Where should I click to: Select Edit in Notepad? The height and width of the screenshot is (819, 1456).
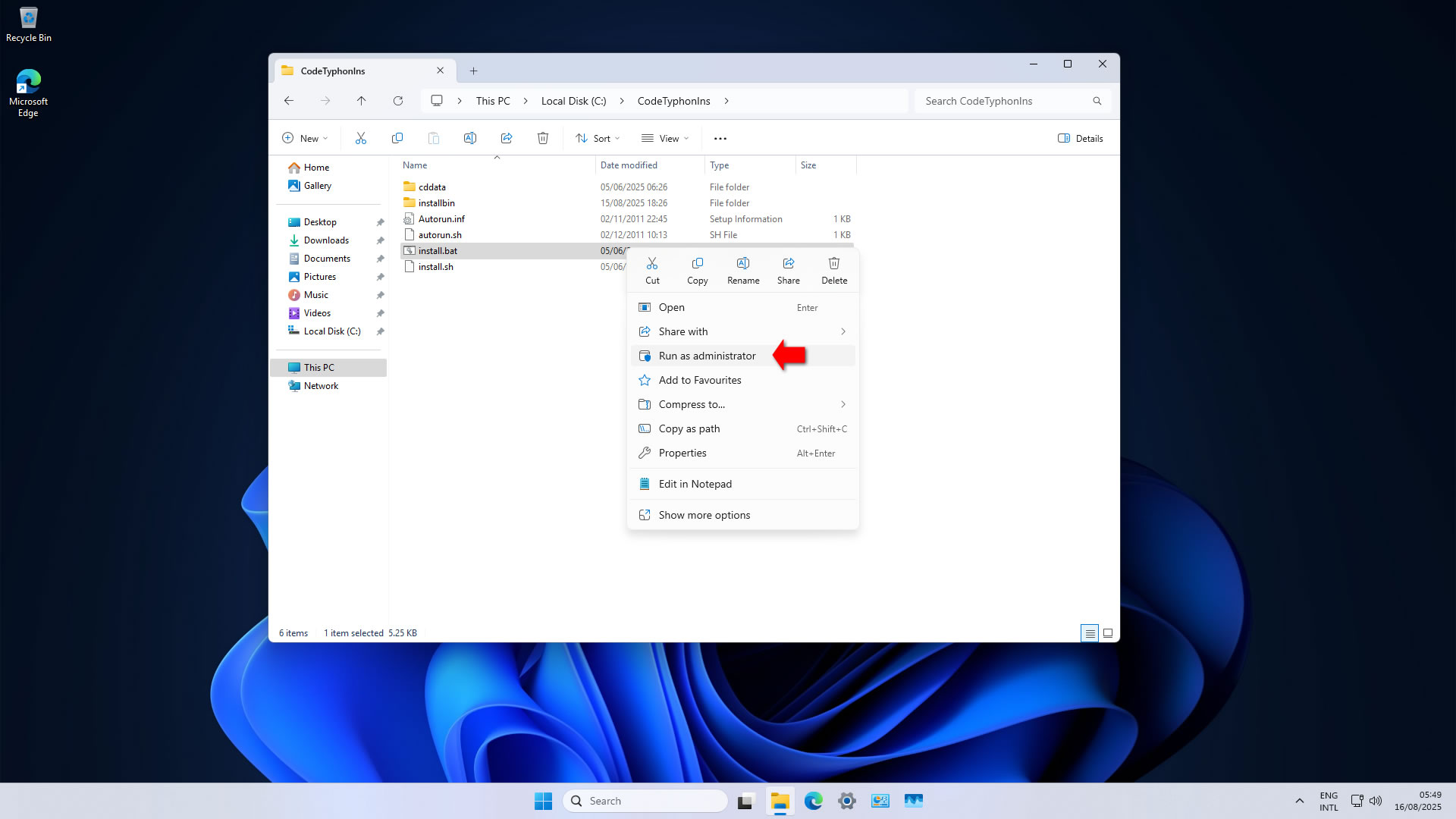(743, 484)
